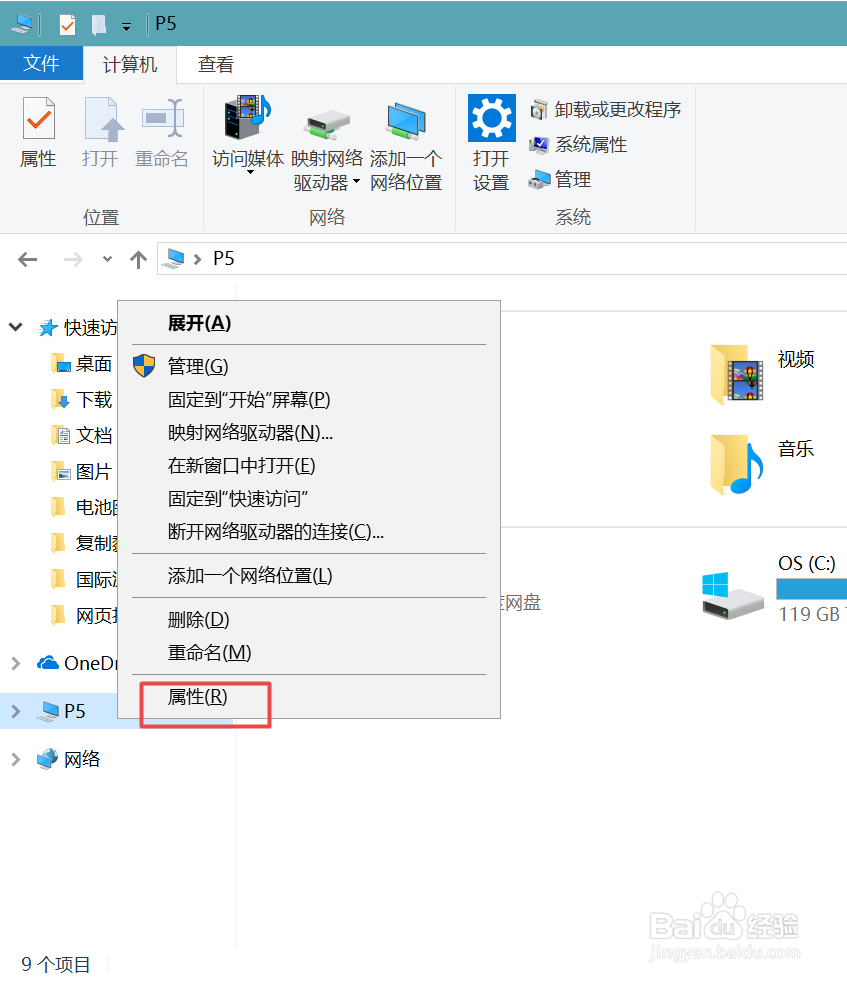Click the 映射网络驱动器 icon
Screen dimensions: 847x982
pos(328,130)
